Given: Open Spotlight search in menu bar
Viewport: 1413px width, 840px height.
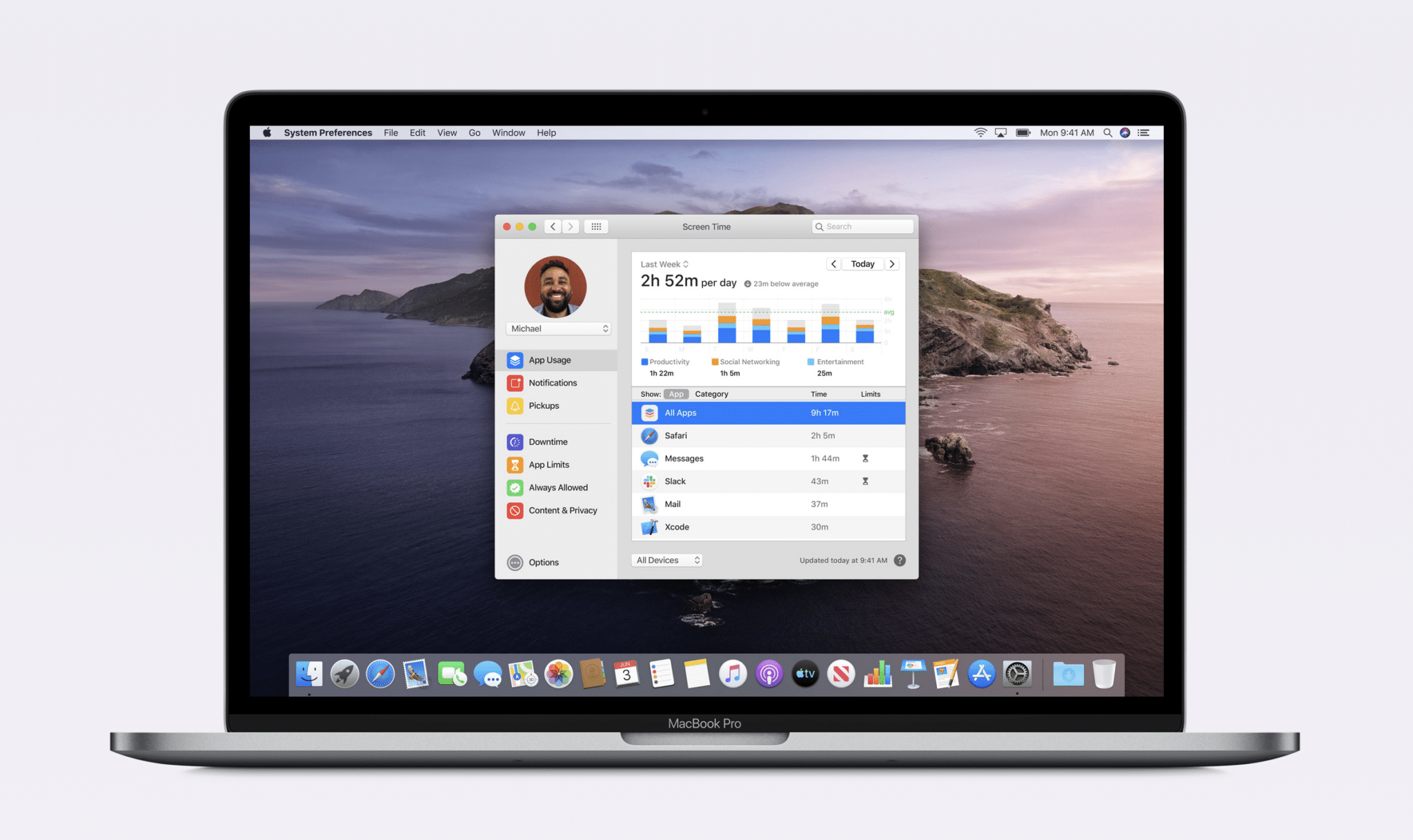Looking at the screenshot, I should (1107, 132).
